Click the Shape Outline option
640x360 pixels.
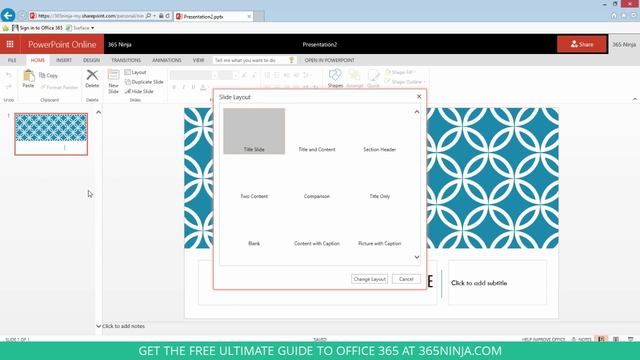(x=405, y=82)
